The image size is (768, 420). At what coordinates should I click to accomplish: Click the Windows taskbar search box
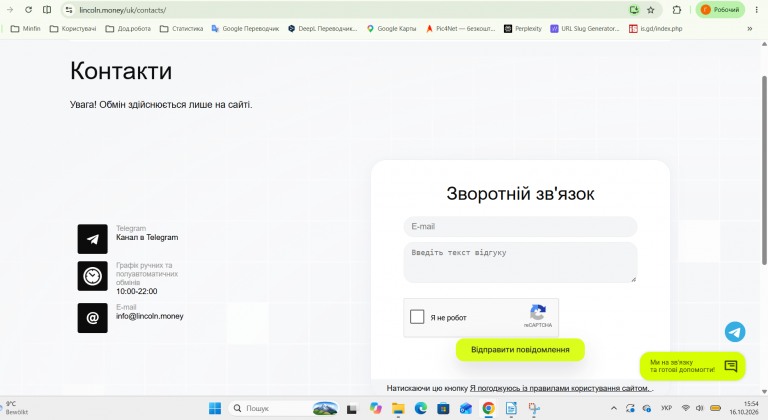(284, 408)
